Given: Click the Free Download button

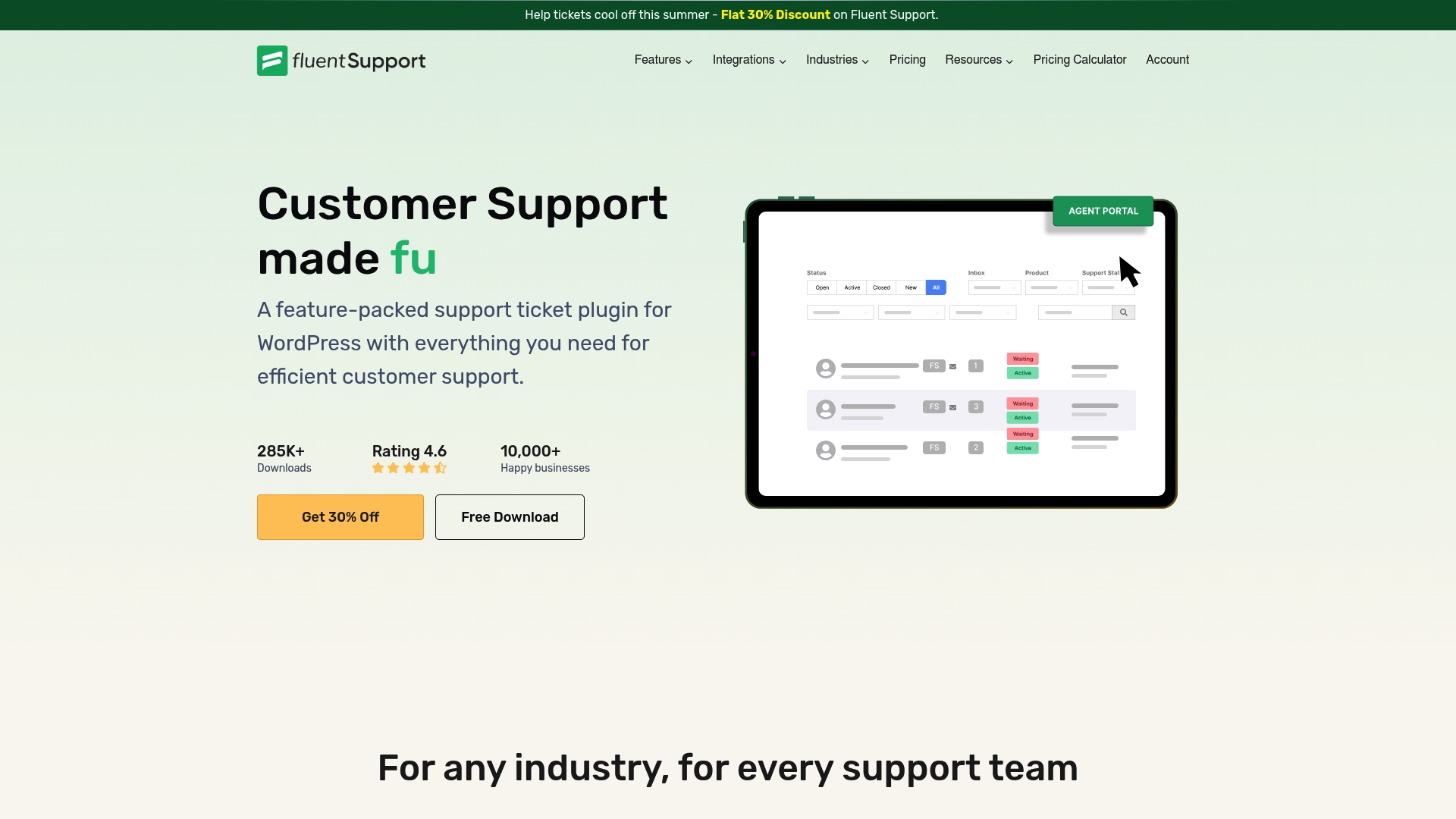Looking at the screenshot, I should (510, 517).
